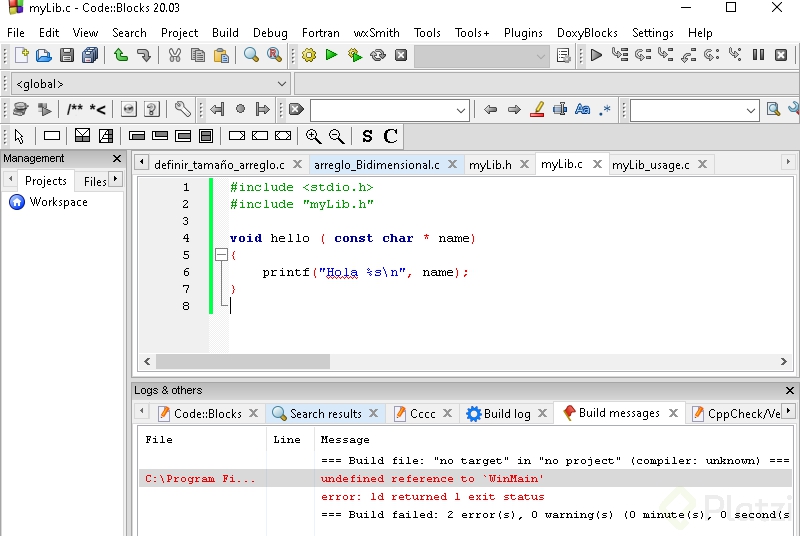Image resolution: width=800 pixels, height=536 pixels.
Task: Stop the debugger icon
Action: click(781, 55)
